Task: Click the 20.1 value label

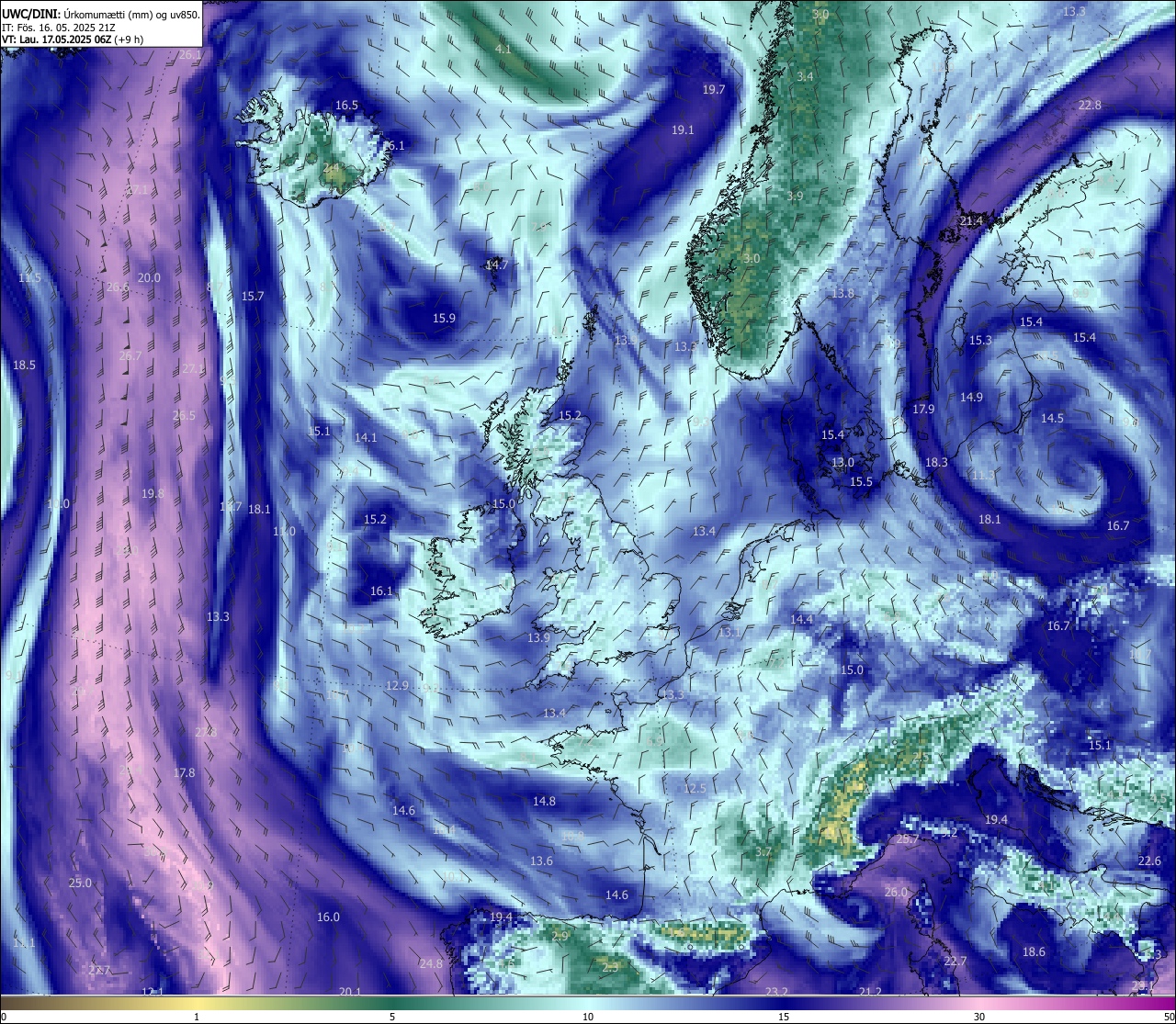Action: 349,992
